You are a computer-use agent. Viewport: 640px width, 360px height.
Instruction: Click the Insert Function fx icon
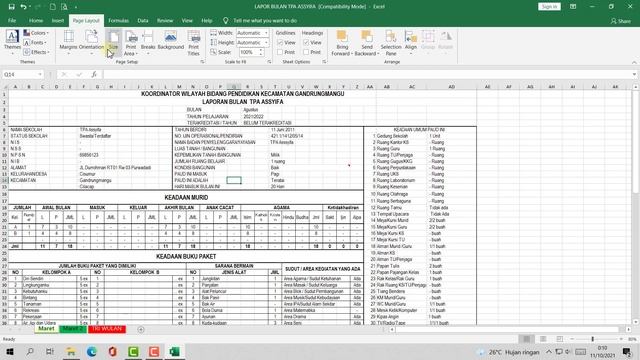94,74
